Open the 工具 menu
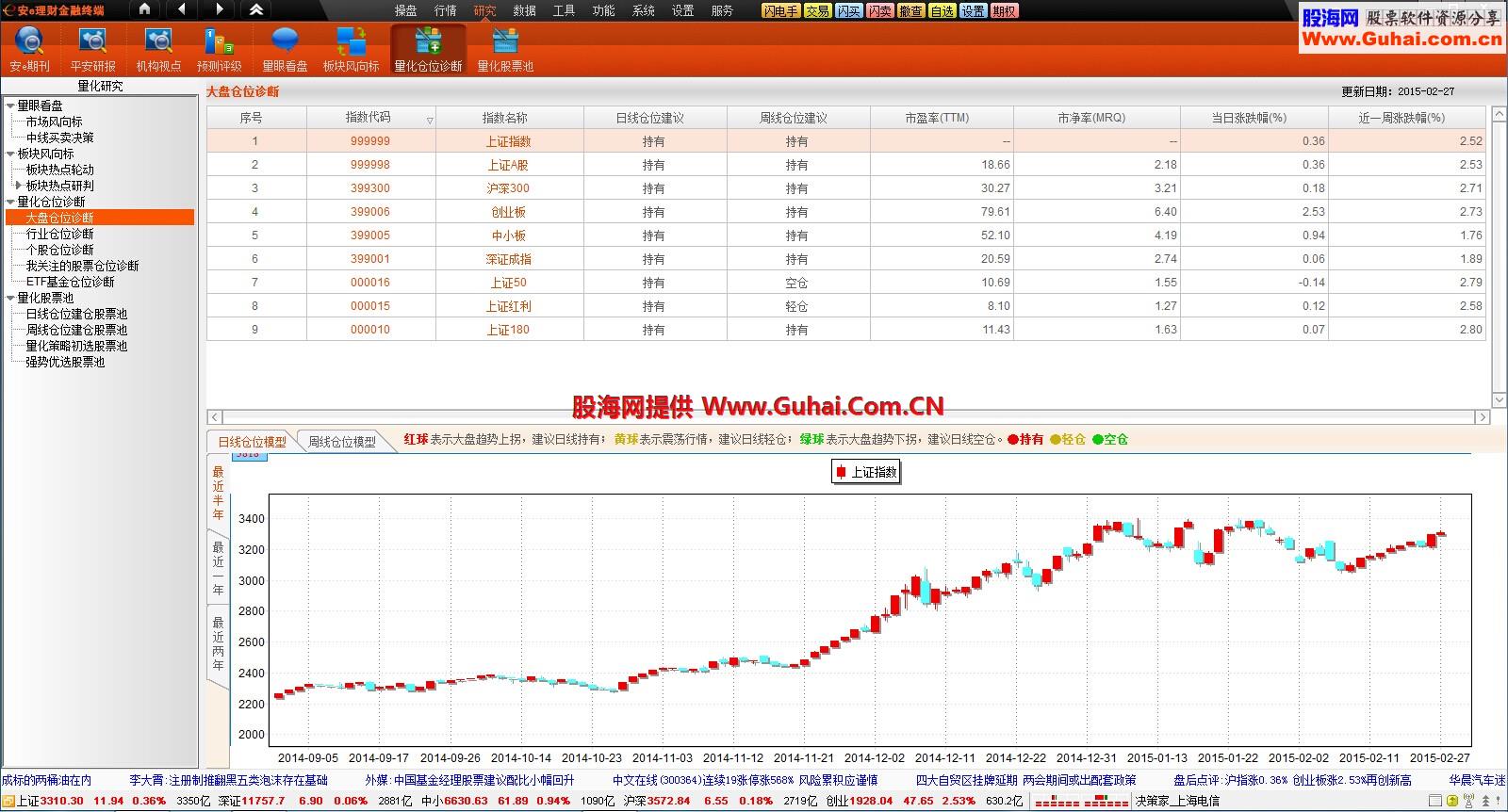Viewport: 1508px width, 812px height. (565, 10)
